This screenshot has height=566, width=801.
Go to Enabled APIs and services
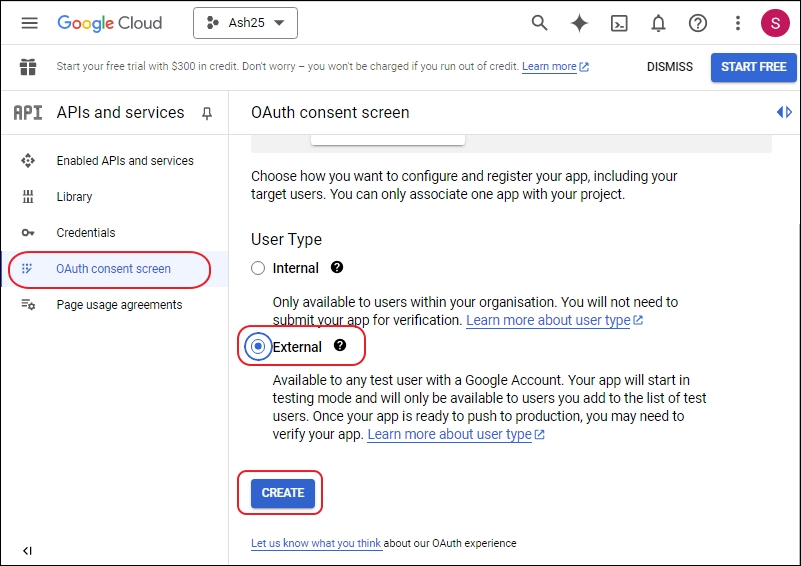pyautogui.click(x=125, y=161)
